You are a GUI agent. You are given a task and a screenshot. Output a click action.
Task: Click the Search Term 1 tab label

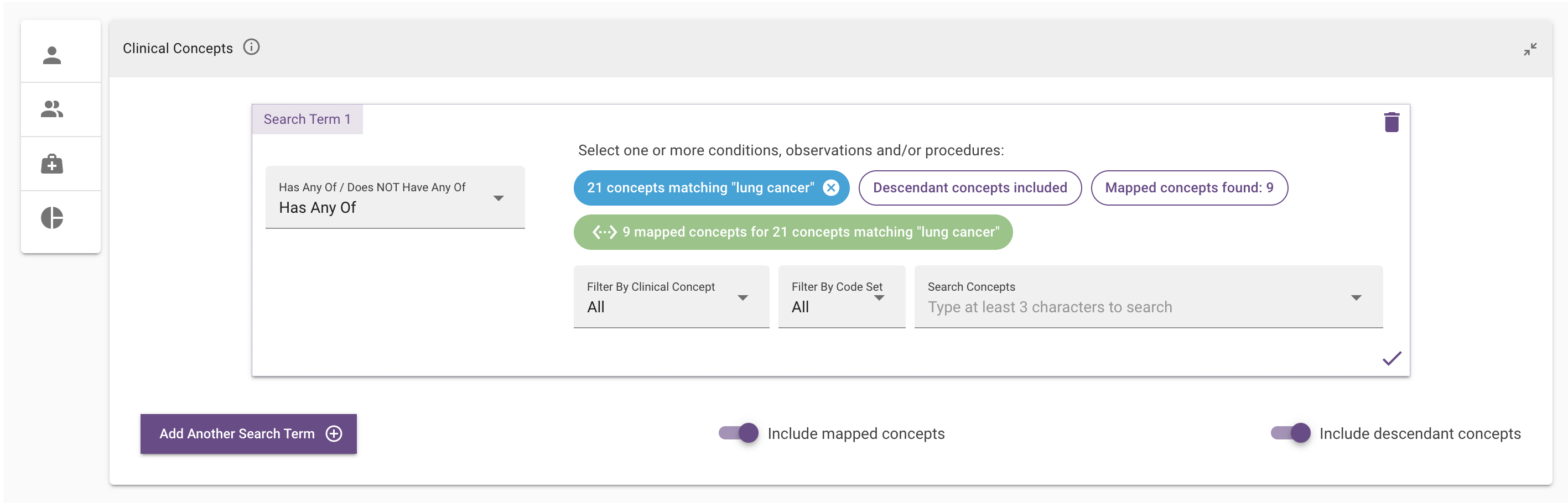coord(307,119)
